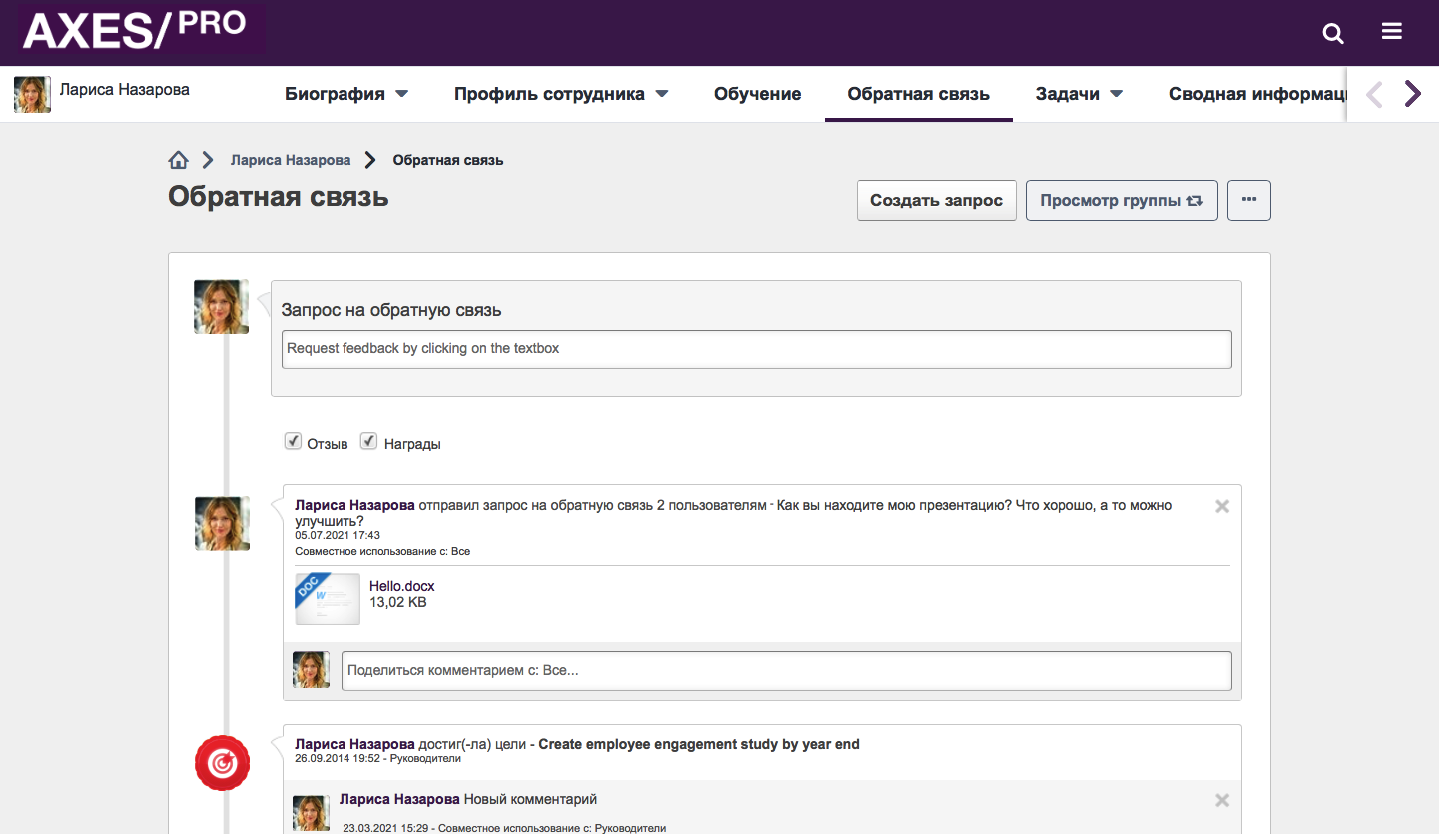Image resolution: width=1439 pixels, height=834 pixels.
Task: Click the Просмотр группы button
Action: coord(1122,200)
